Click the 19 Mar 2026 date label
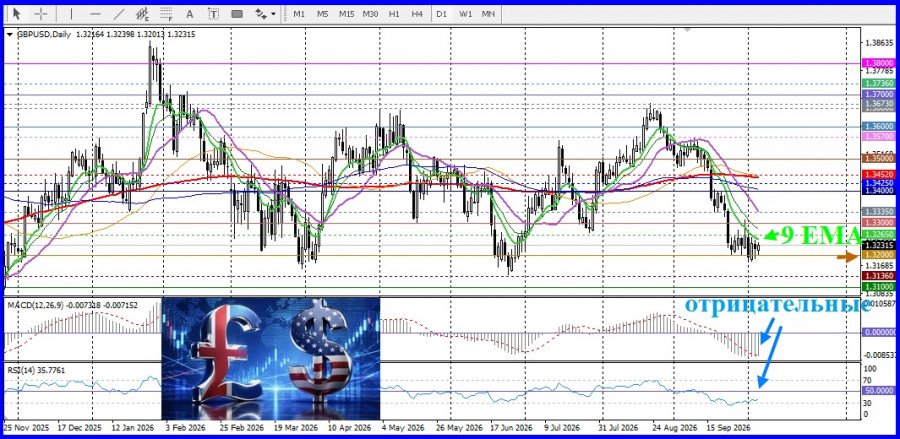The width and height of the screenshot is (900, 439). coord(295,428)
